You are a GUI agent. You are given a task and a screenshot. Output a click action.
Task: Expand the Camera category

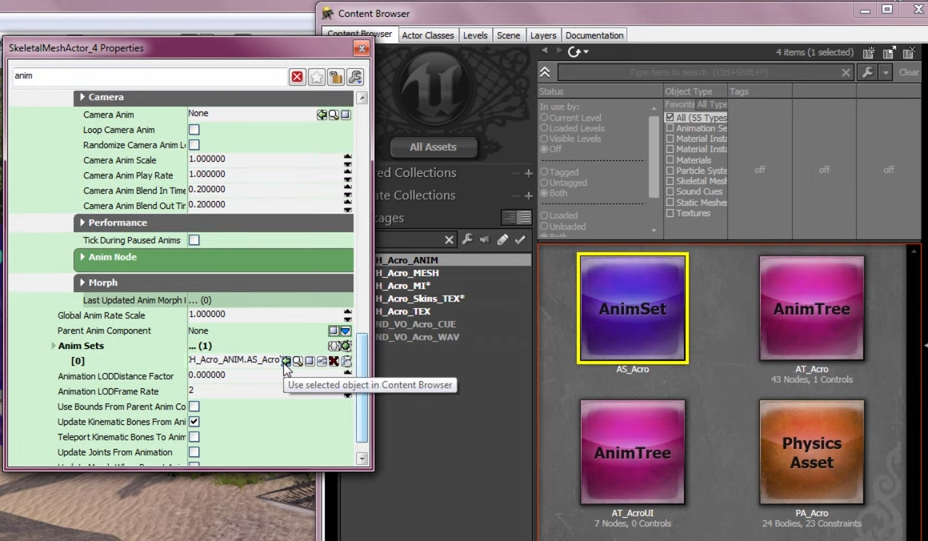[x=82, y=97]
